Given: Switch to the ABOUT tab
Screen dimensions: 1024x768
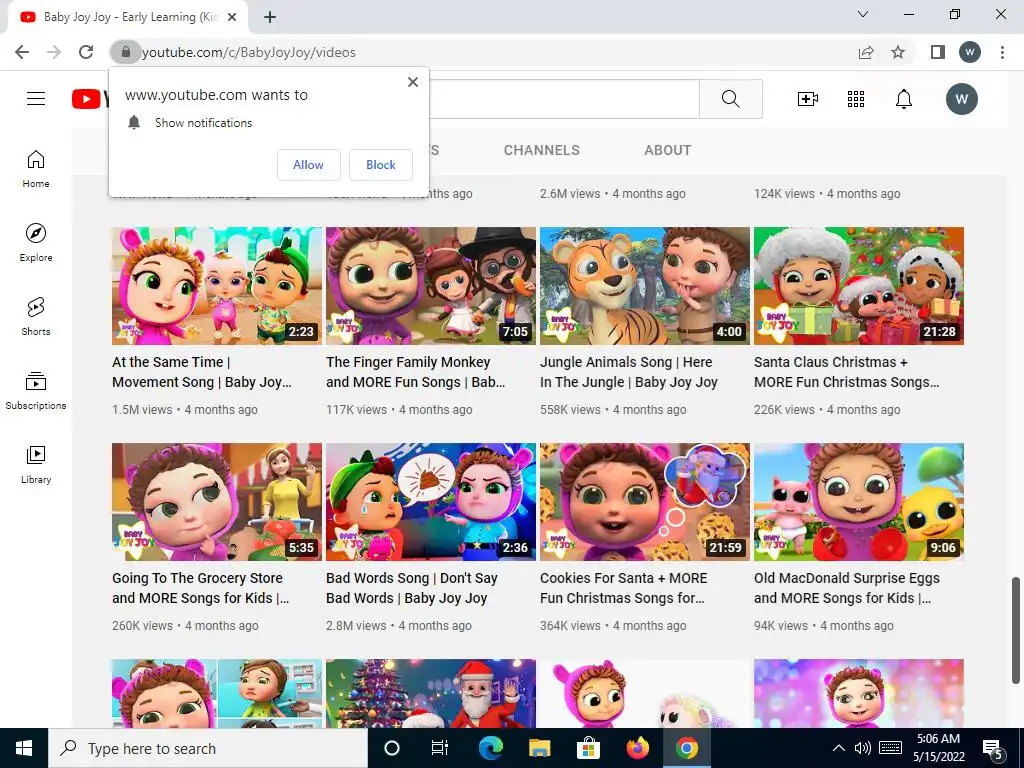Looking at the screenshot, I should (x=667, y=150).
